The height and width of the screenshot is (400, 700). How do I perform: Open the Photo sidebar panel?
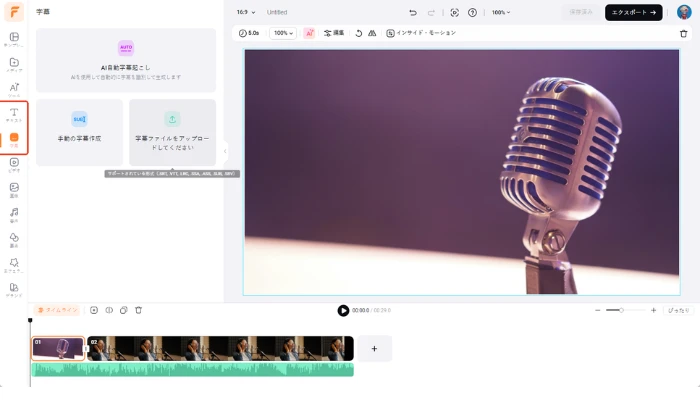[14, 190]
